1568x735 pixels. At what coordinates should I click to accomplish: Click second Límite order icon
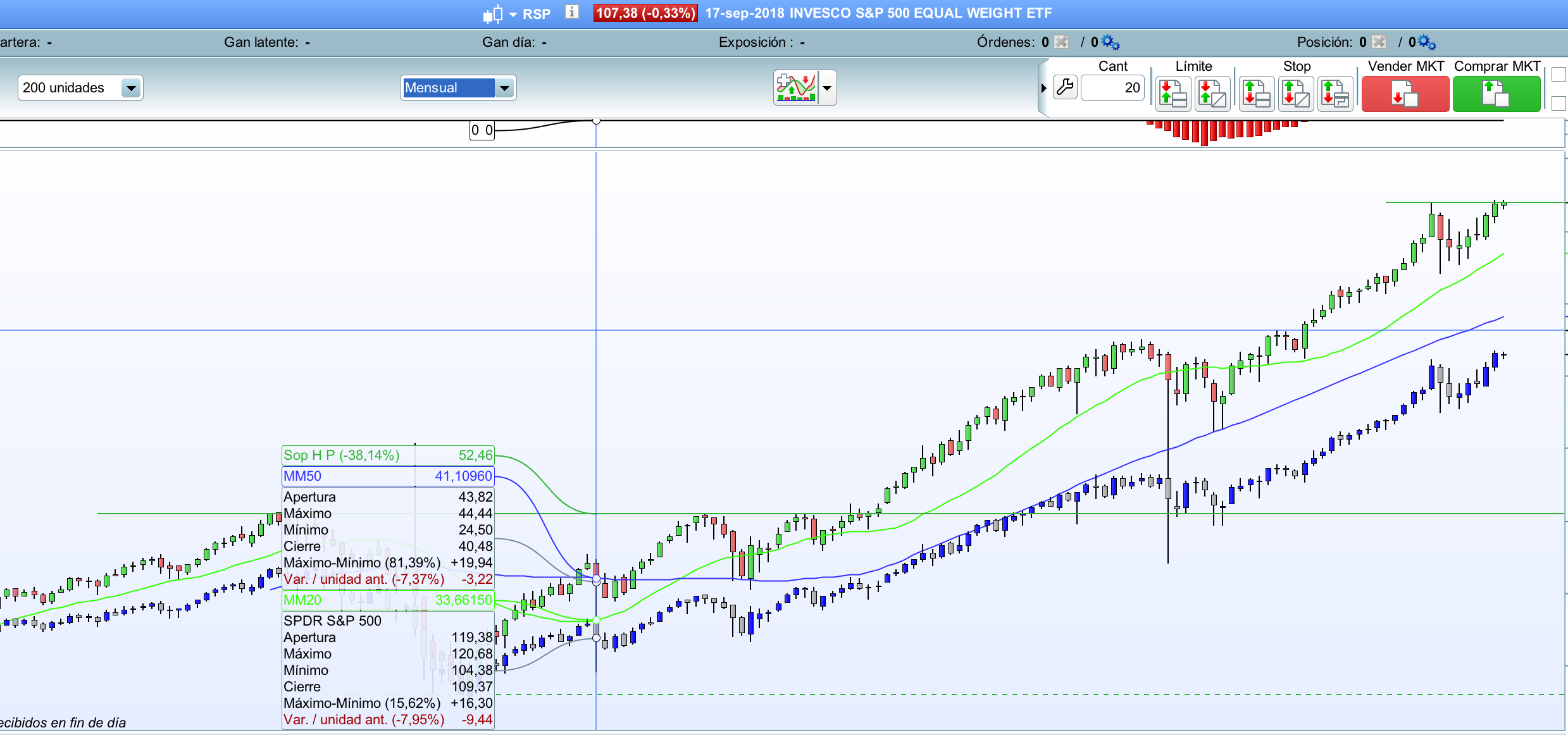(x=1212, y=94)
